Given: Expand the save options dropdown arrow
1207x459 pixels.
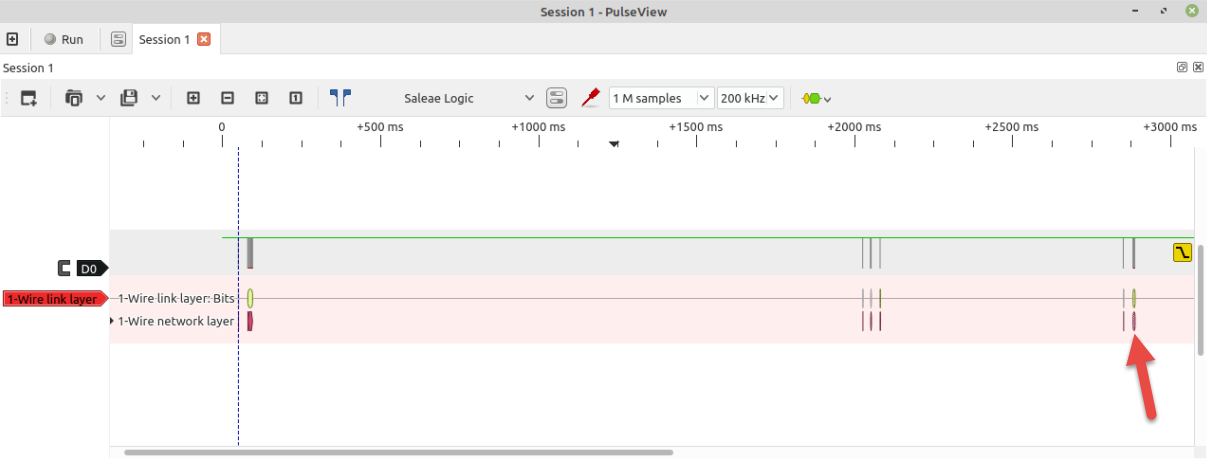Looking at the screenshot, I should (155, 98).
